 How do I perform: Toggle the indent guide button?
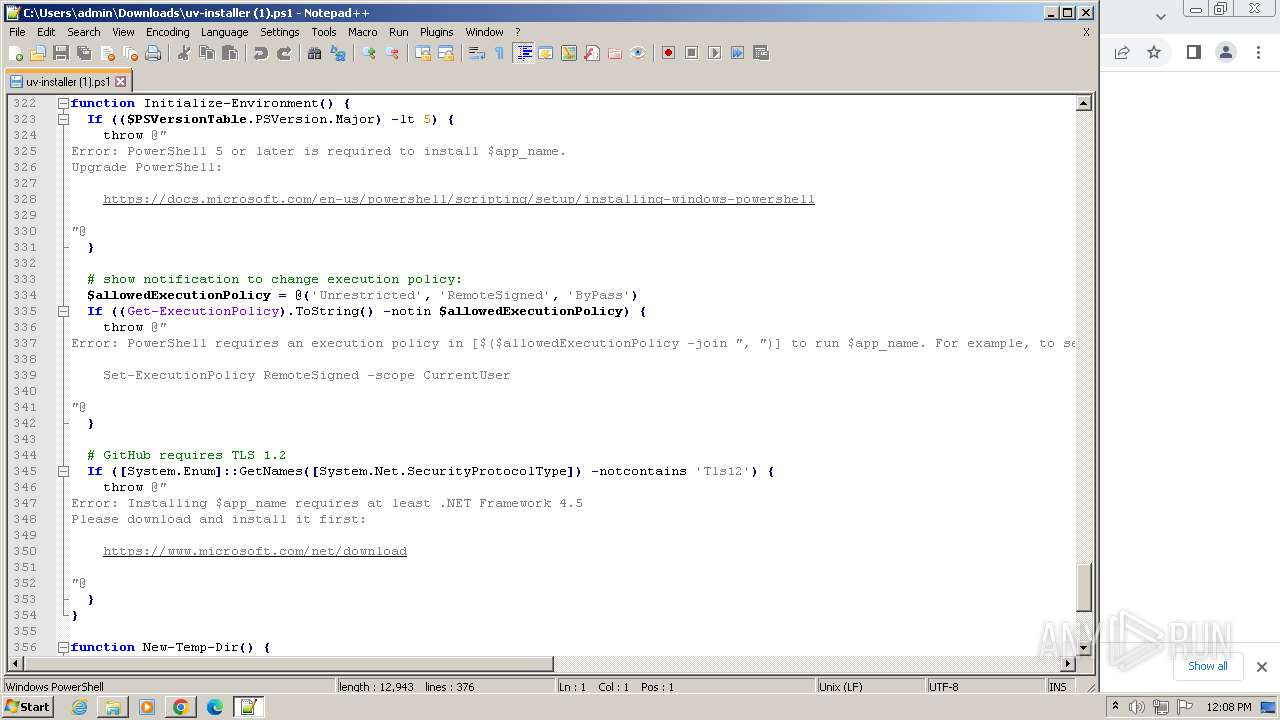(x=523, y=53)
